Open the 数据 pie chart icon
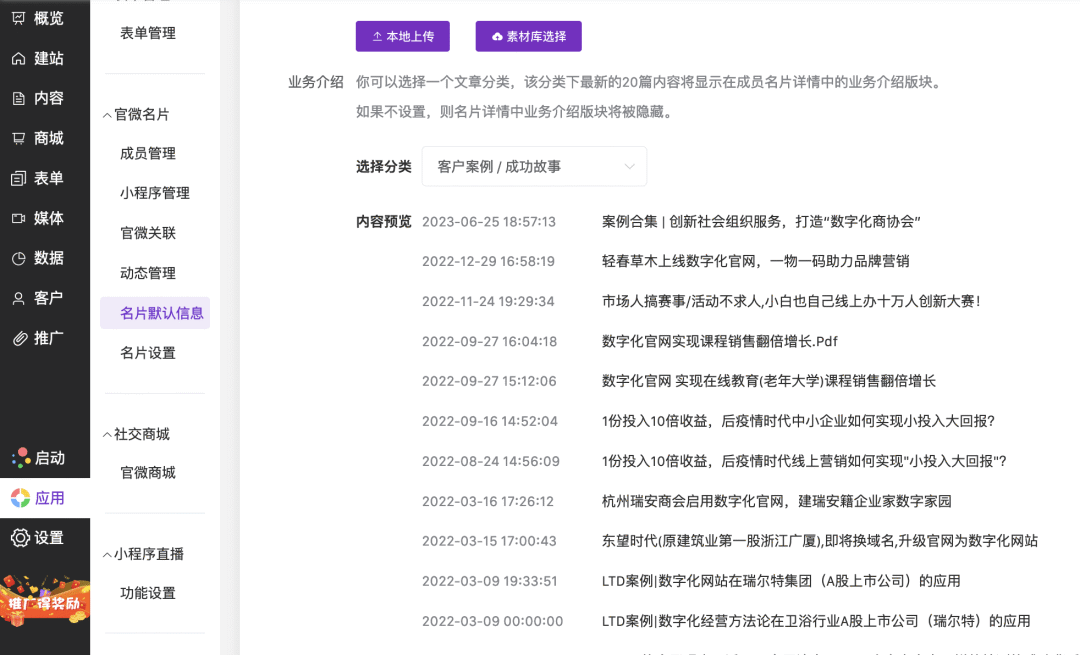This screenshot has height=655, width=1080. tap(19, 258)
